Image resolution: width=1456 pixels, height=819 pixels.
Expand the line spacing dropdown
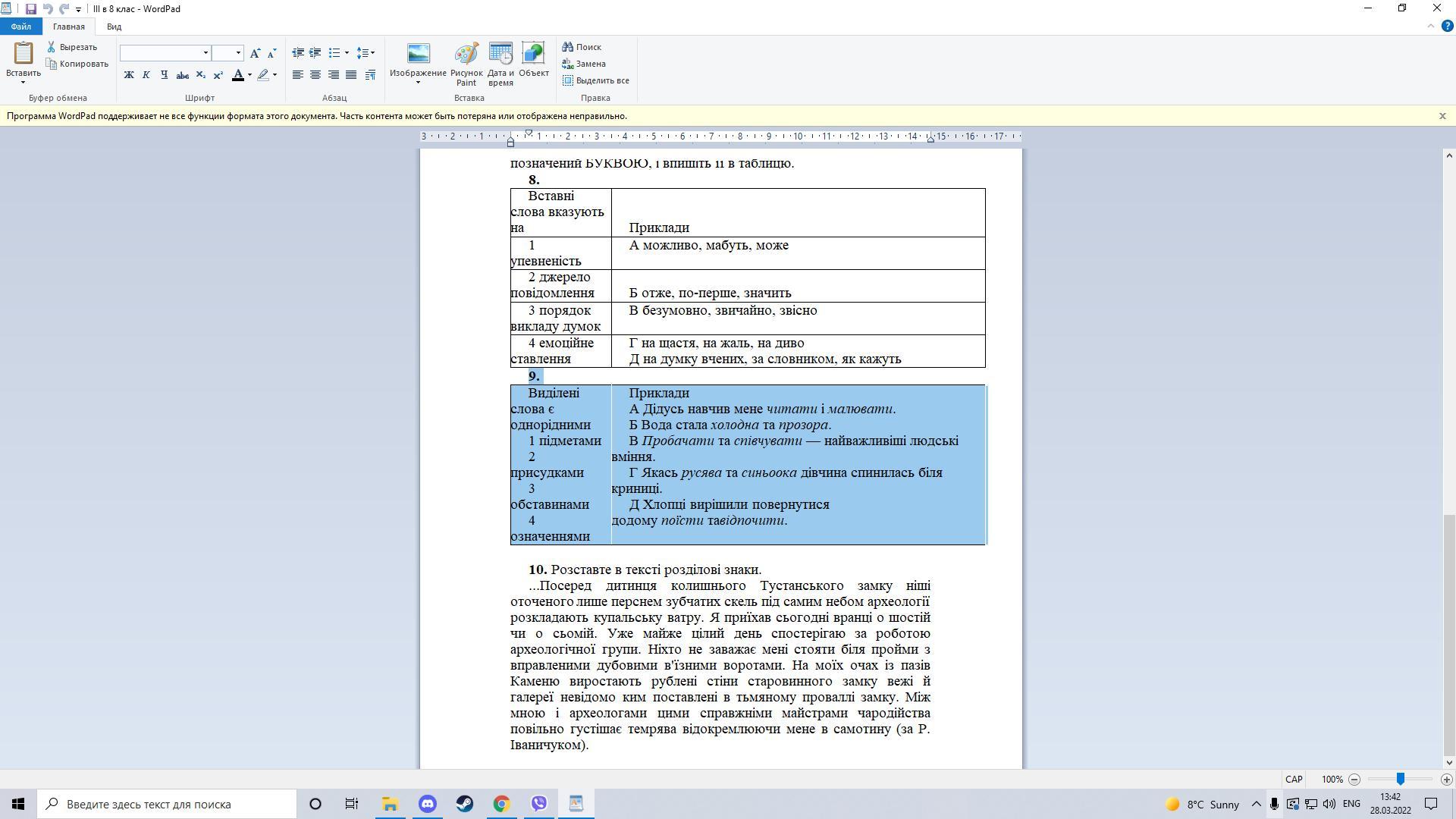tap(372, 53)
